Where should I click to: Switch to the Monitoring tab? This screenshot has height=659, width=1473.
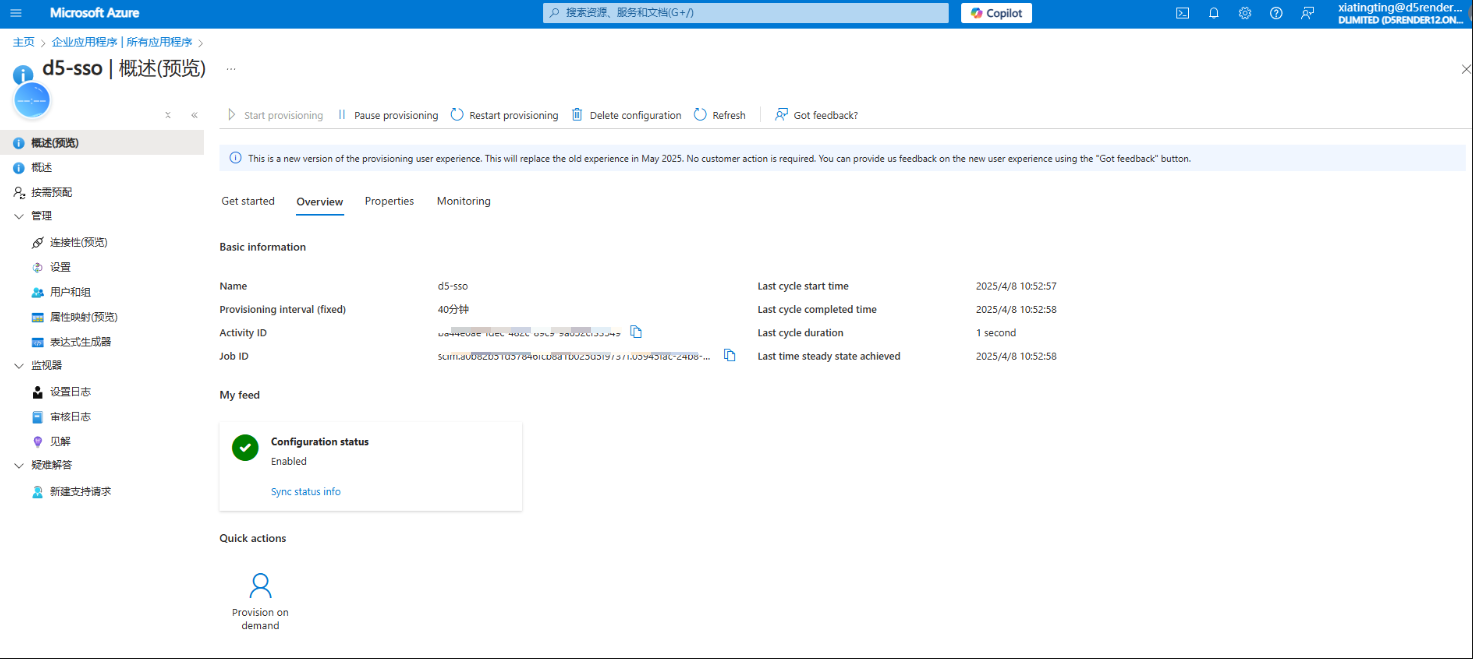click(463, 201)
